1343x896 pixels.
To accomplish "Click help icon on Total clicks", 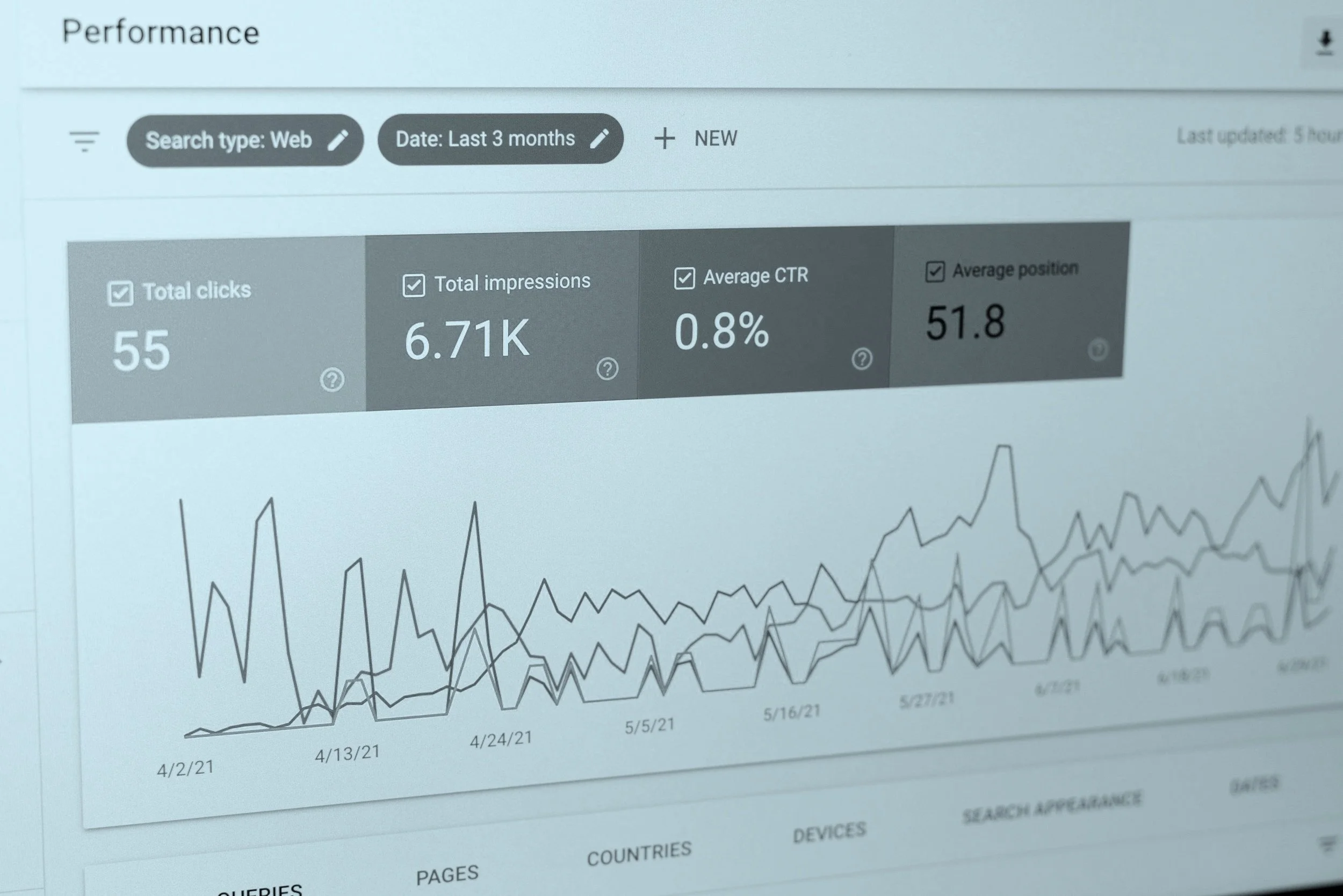I will 332,379.
